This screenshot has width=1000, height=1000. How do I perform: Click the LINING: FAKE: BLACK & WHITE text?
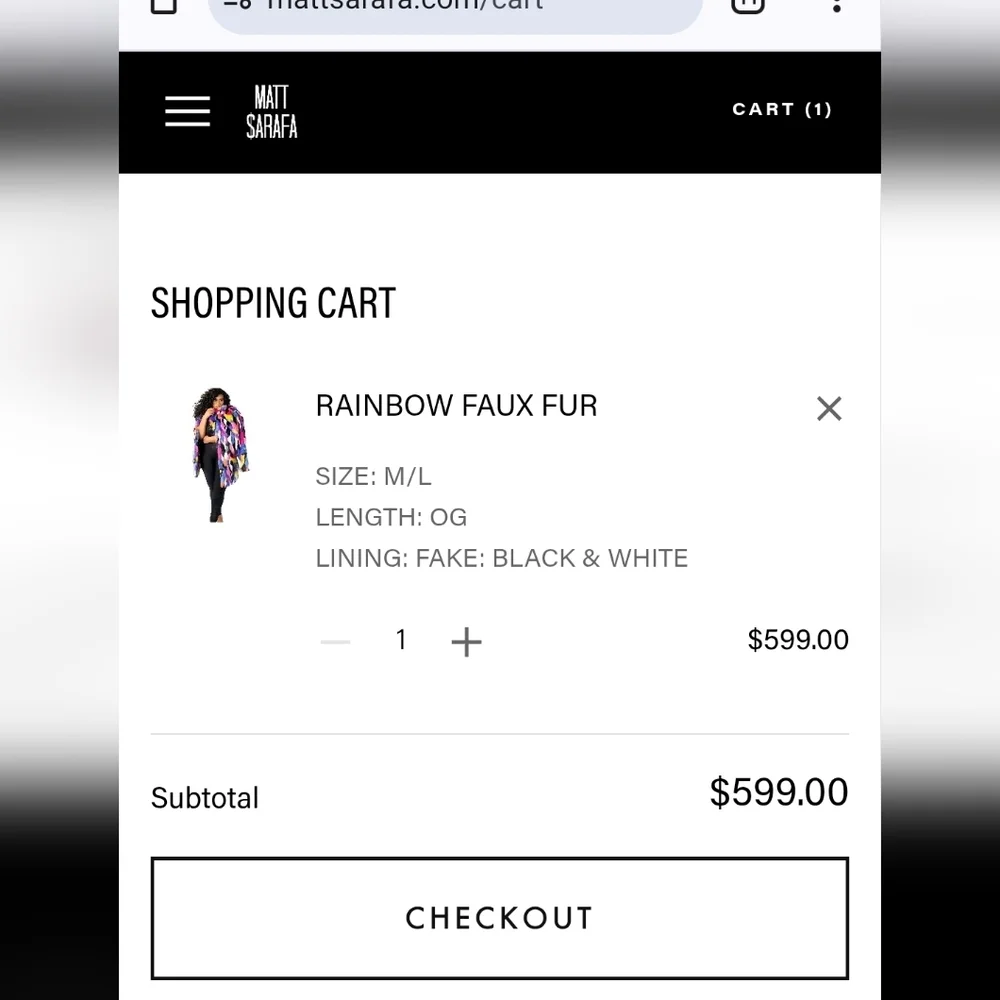click(501, 558)
